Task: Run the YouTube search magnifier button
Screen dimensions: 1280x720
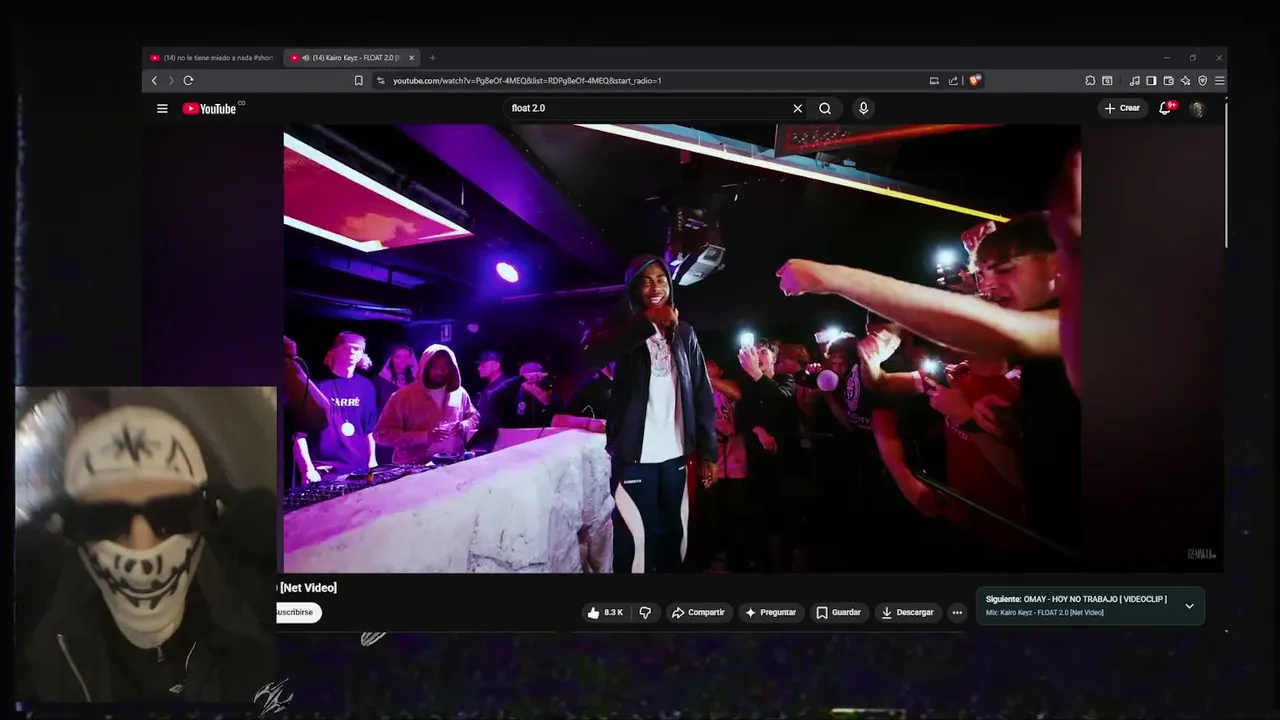Action: click(x=825, y=108)
